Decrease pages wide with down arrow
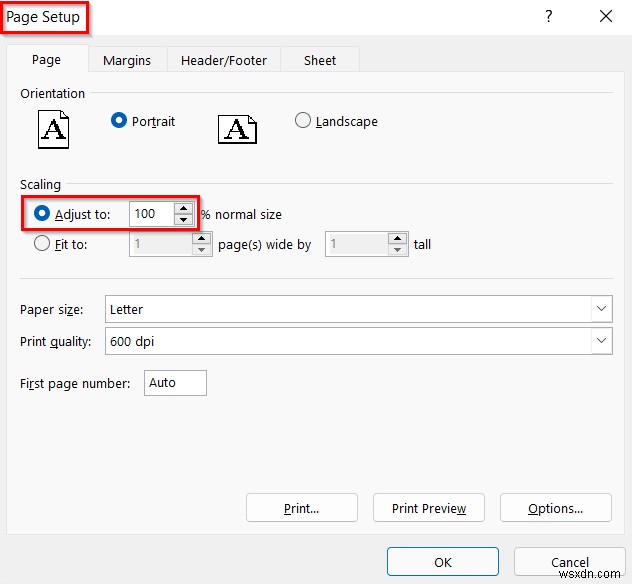The image size is (632, 584). [x=201, y=250]
